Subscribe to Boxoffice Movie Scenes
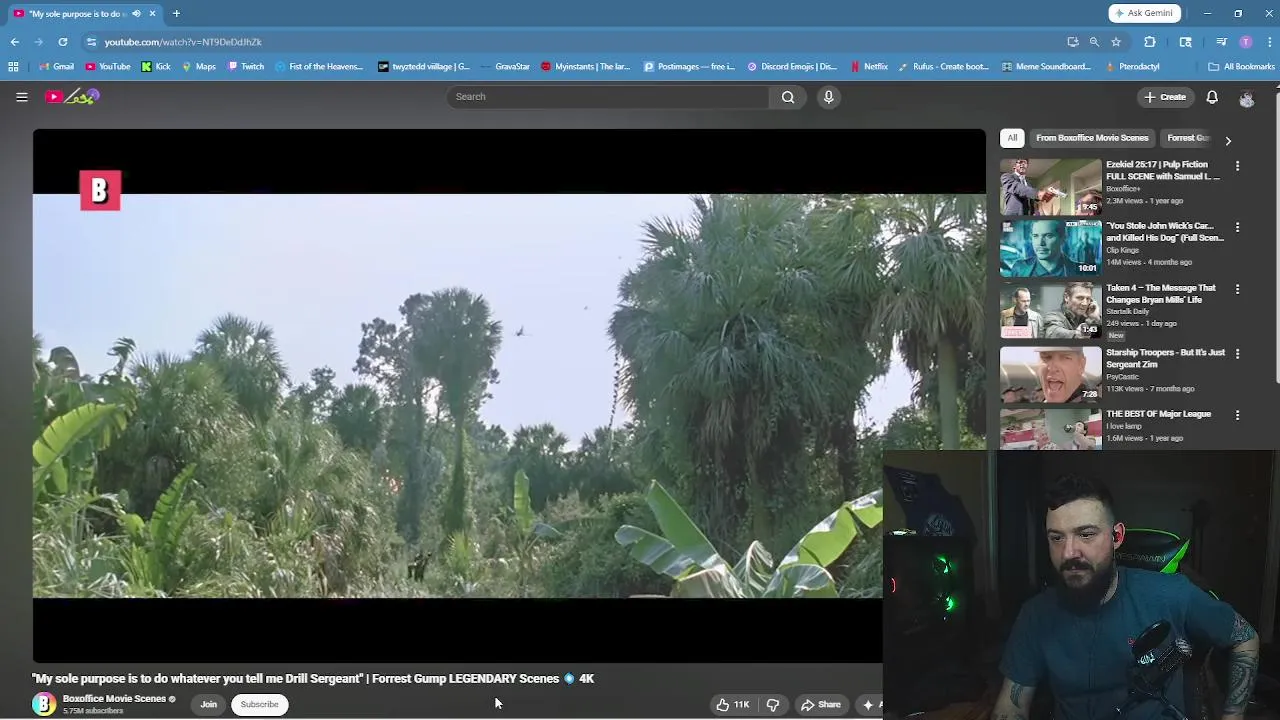 click(x=259, y=705)
